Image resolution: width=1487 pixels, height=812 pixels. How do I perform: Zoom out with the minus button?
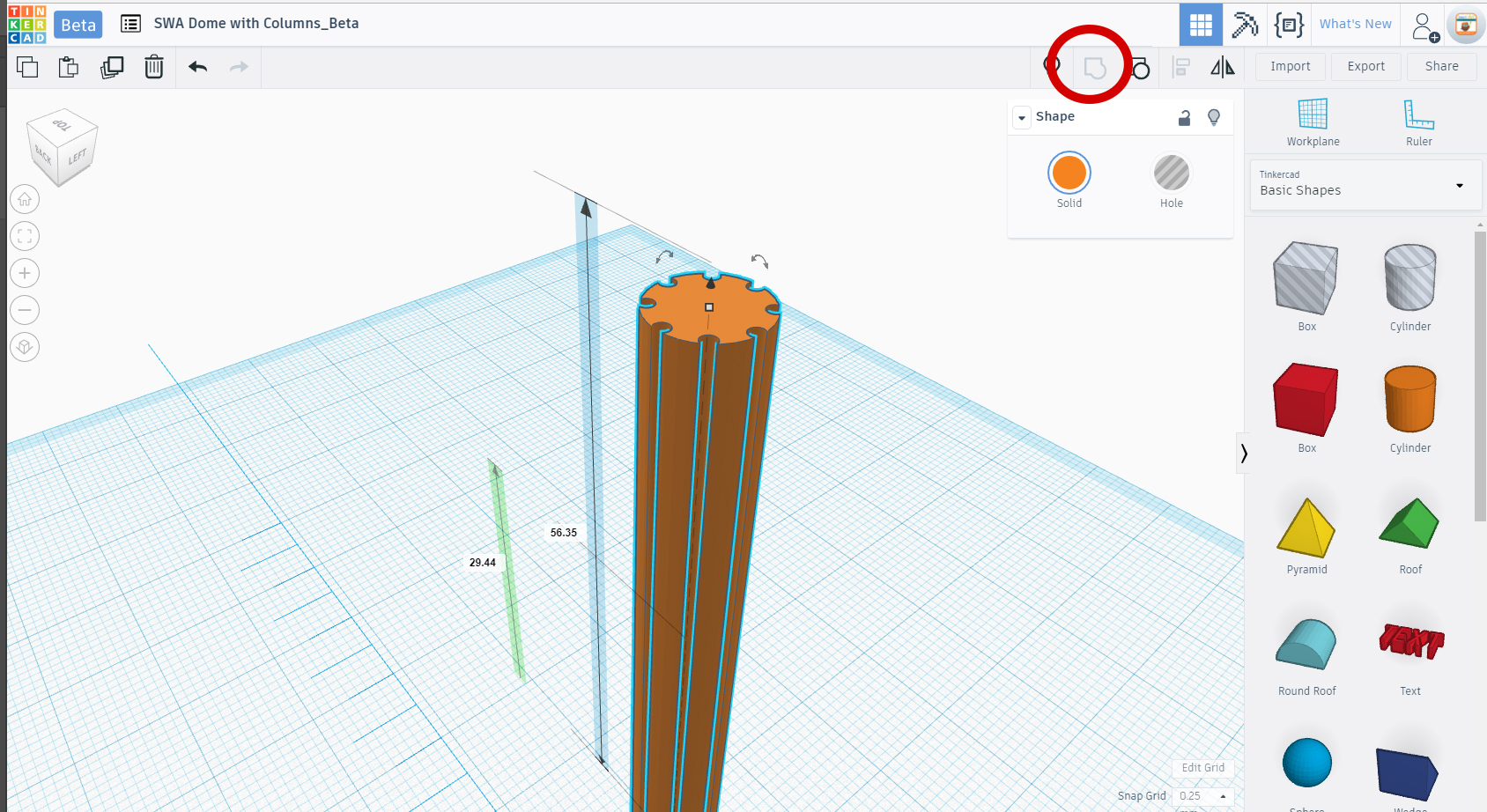[25, 310]
